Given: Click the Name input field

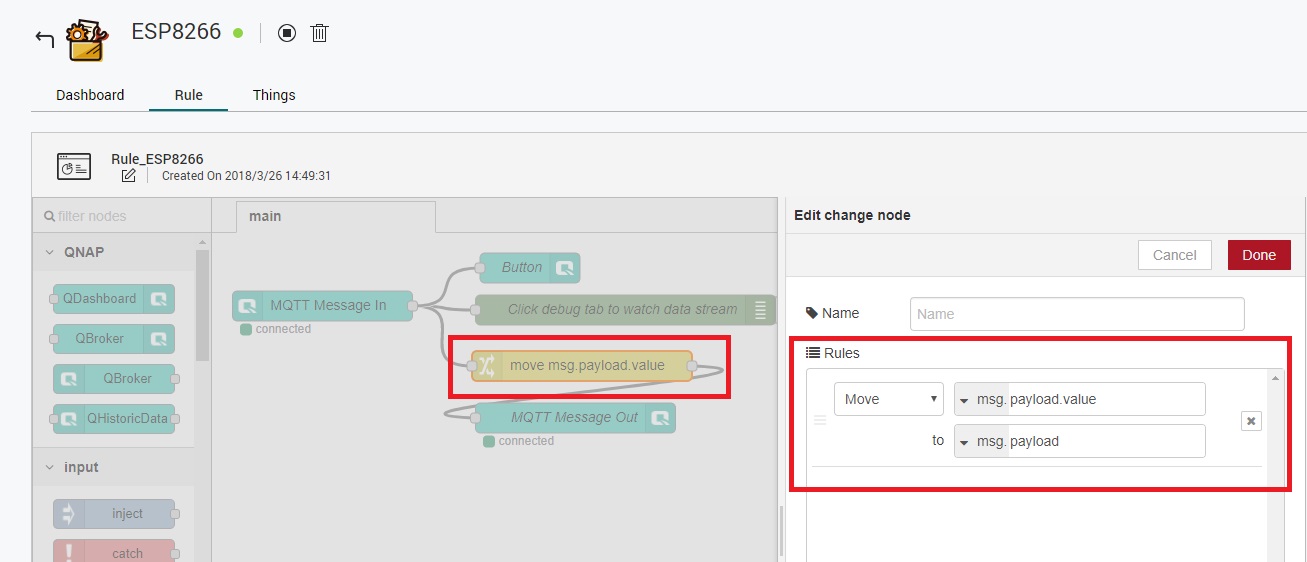Looking at the screenshot, I should click(1077, 314).
